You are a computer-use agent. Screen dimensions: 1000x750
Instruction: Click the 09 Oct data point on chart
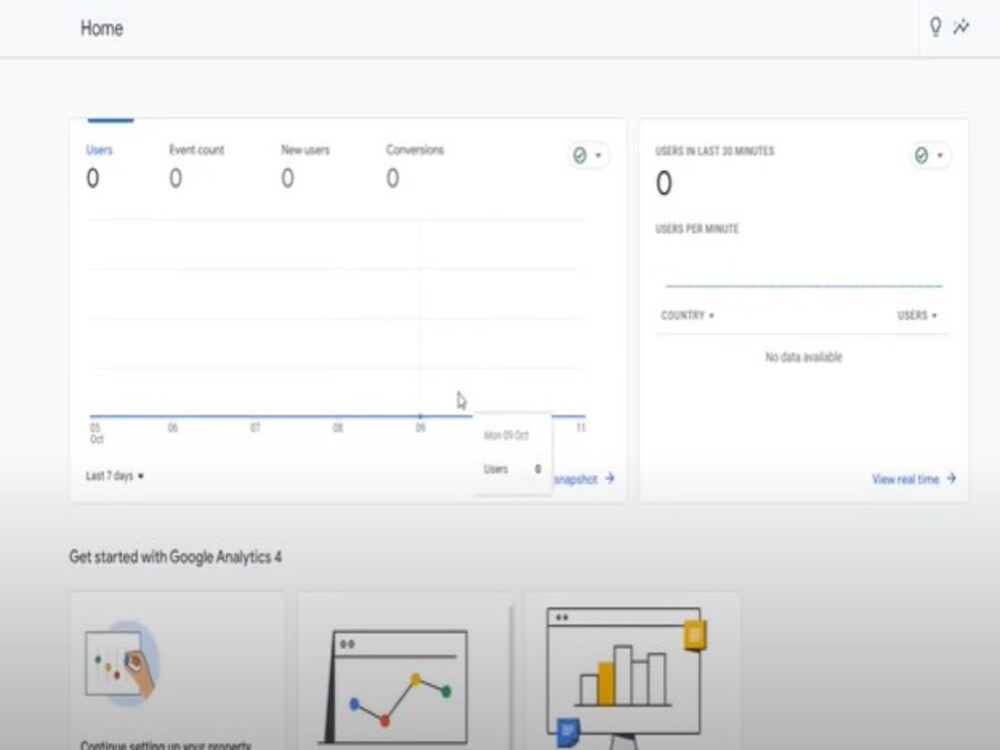pyautogui.click(x=420, y=416)
